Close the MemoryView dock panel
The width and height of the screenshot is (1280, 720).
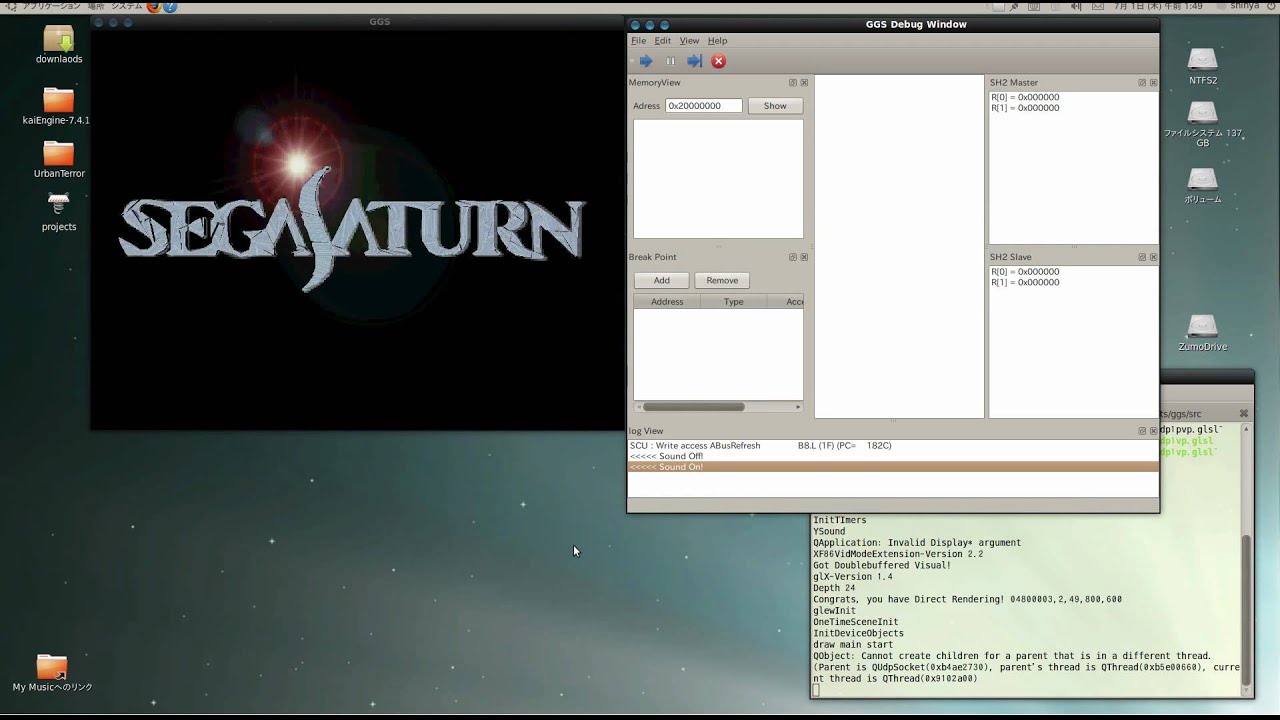804,83
